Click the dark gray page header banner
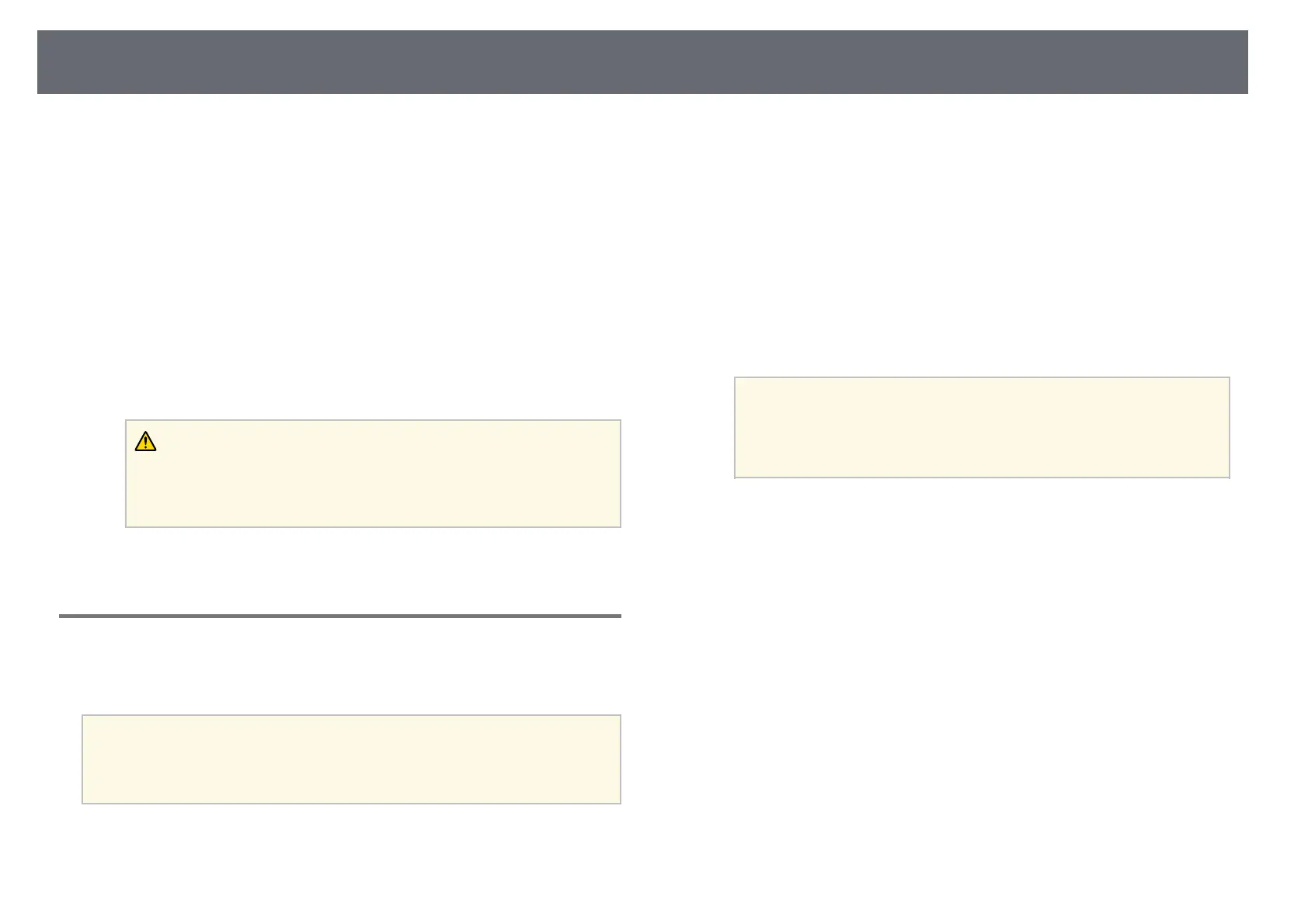The image size is (1308, 924). pos(642,62)
